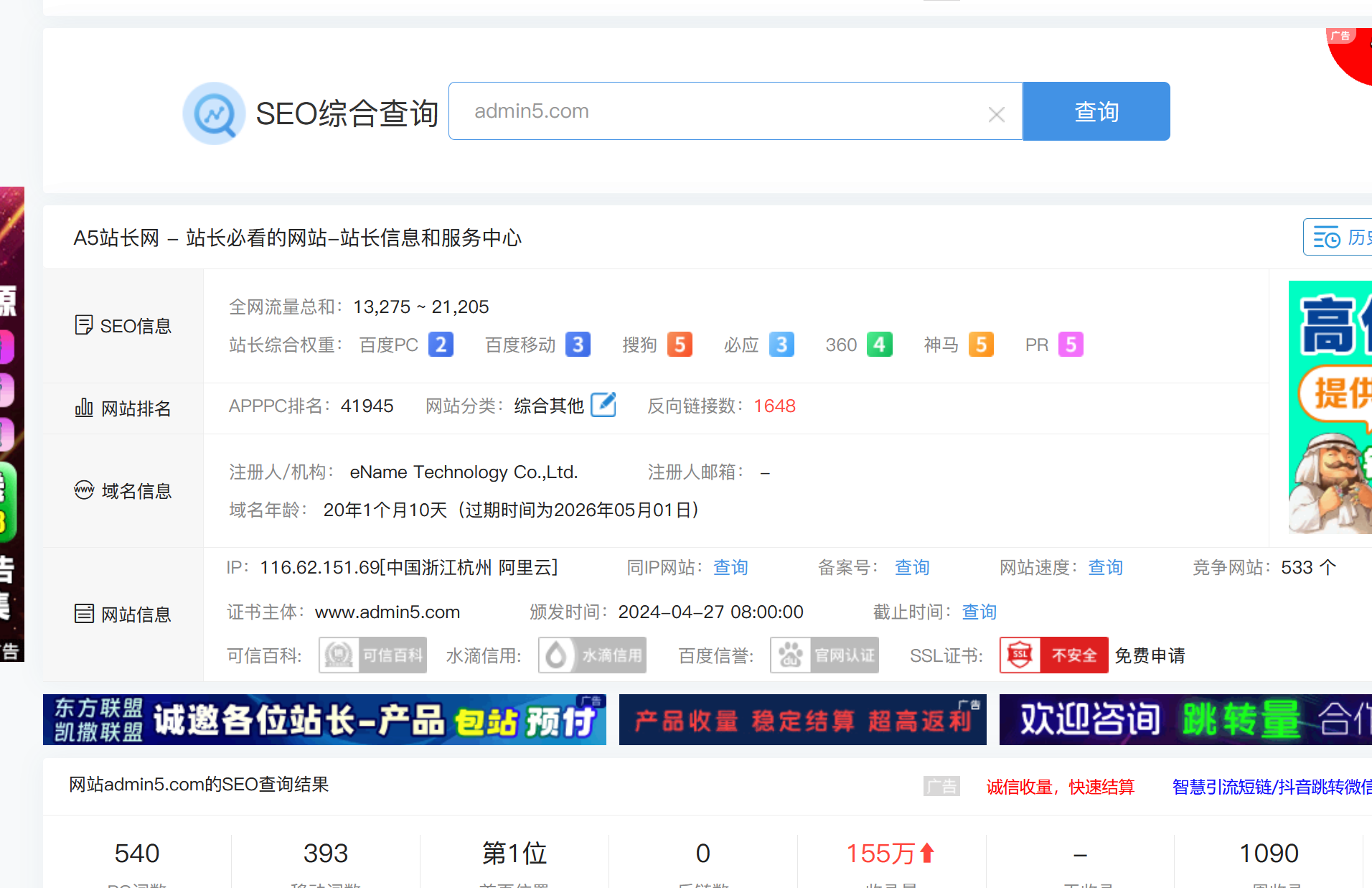Click the 诚信收量，快速结算 ad link
The image size is (1372, 888).
coord(1060,787)
